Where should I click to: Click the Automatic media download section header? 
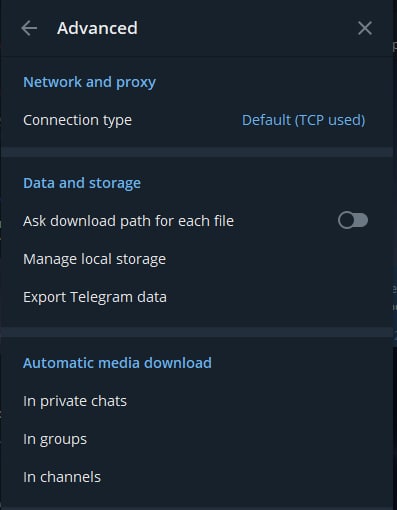(117, 363)
